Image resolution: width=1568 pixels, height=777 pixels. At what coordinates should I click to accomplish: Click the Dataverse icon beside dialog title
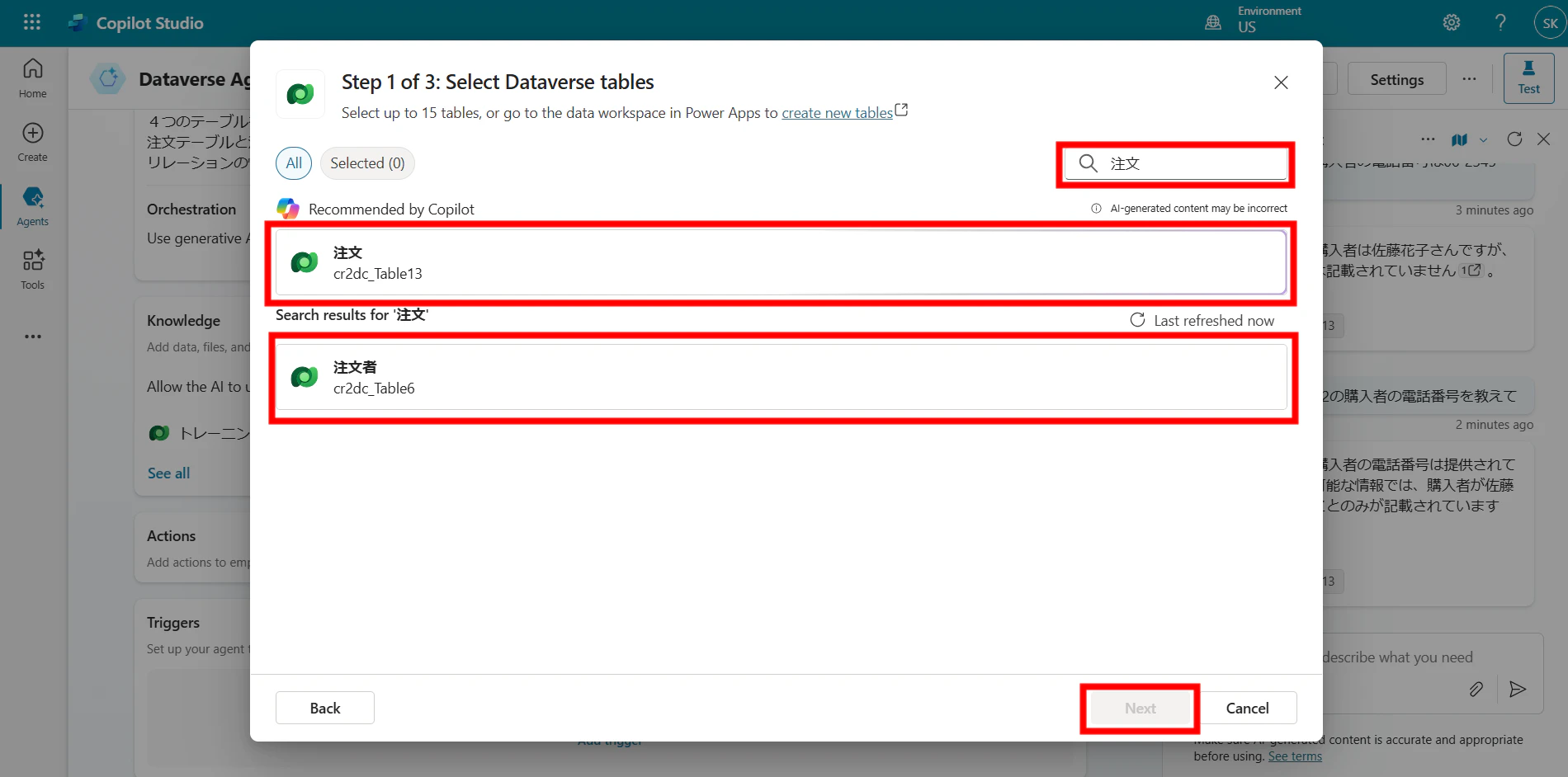tap(300, 94)
